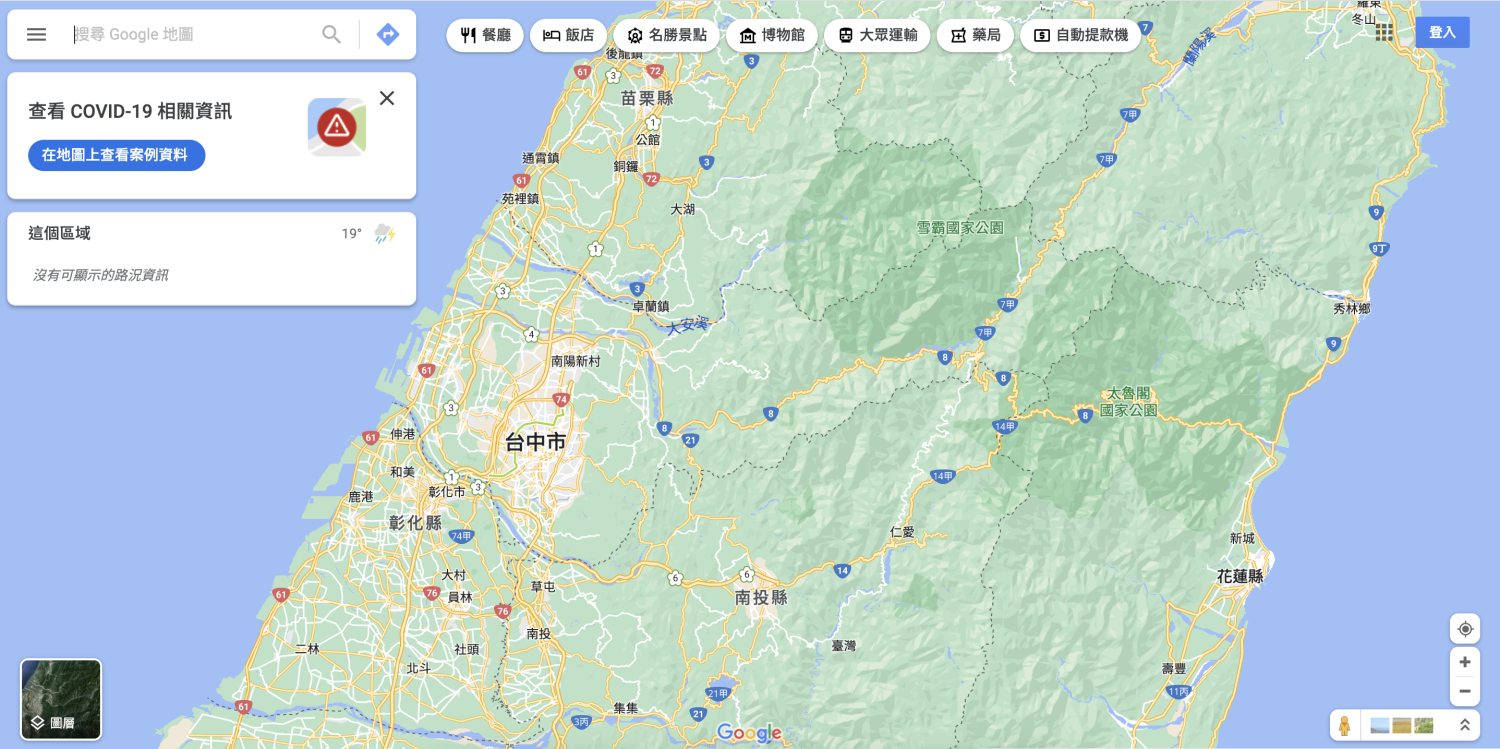Click the weather icon beside 19°
Screen dimensions: 1500x749
[x=384, y=234]
